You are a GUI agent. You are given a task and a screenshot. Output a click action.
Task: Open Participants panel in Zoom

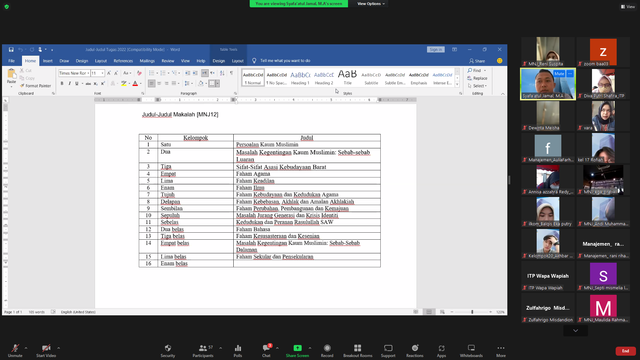tap(203, 350)
